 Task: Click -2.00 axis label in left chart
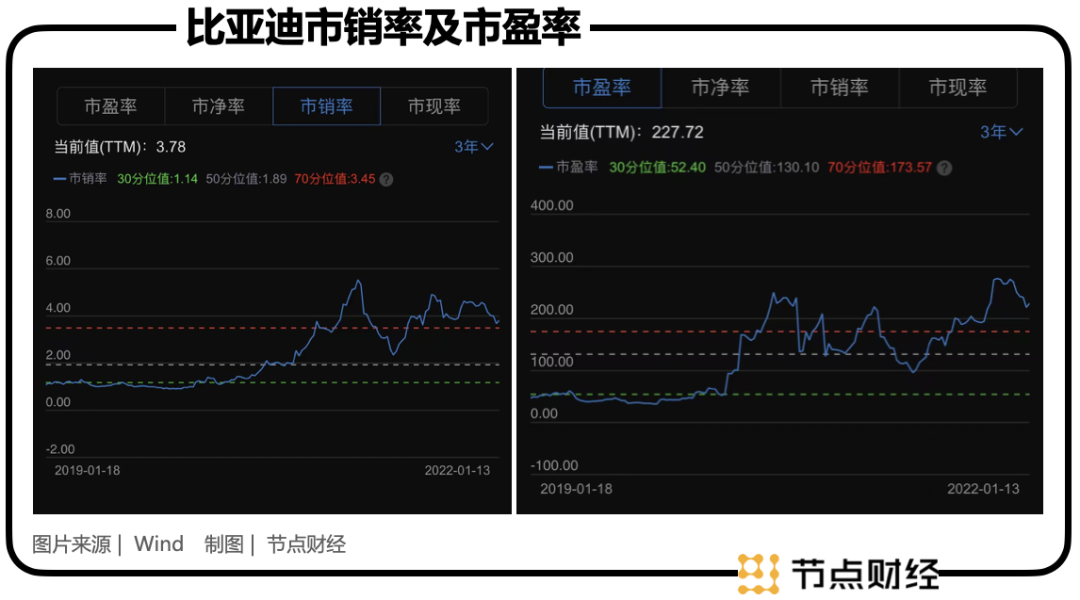tap(60, 449)
